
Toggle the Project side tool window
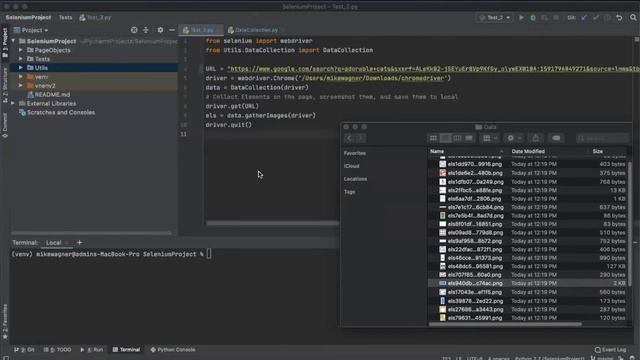[x=5, y=42]
